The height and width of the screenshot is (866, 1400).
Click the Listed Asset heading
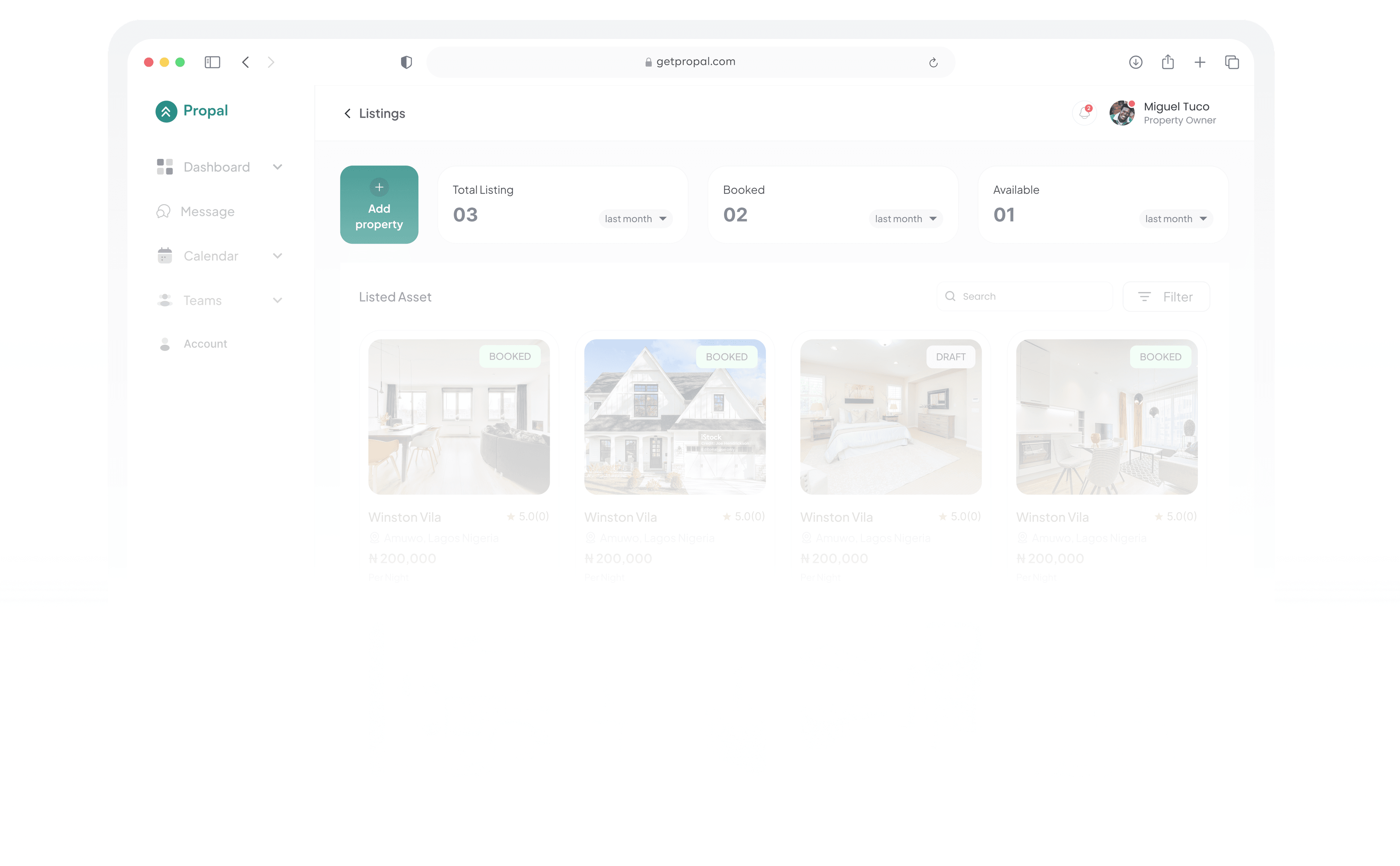pos(395,297)
